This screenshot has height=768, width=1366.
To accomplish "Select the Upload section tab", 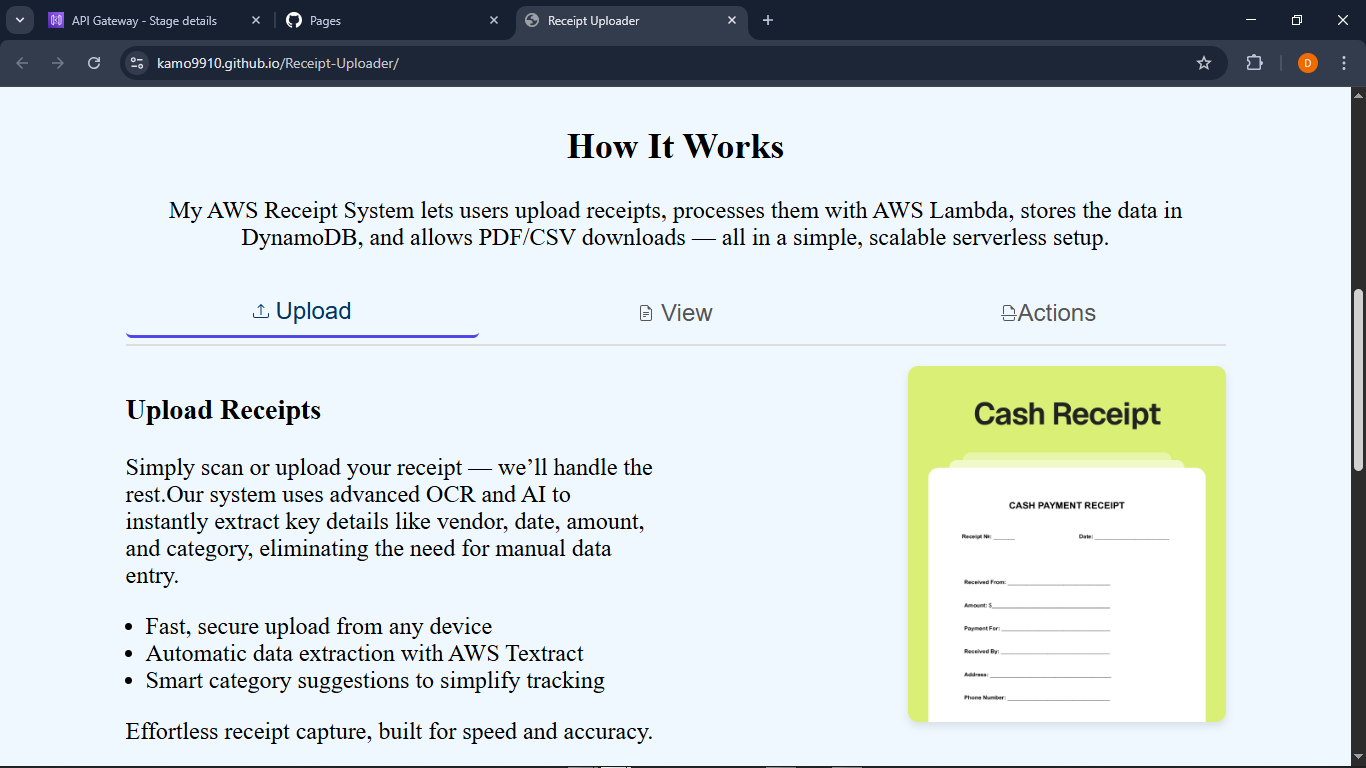I will [x=302, y=312].
